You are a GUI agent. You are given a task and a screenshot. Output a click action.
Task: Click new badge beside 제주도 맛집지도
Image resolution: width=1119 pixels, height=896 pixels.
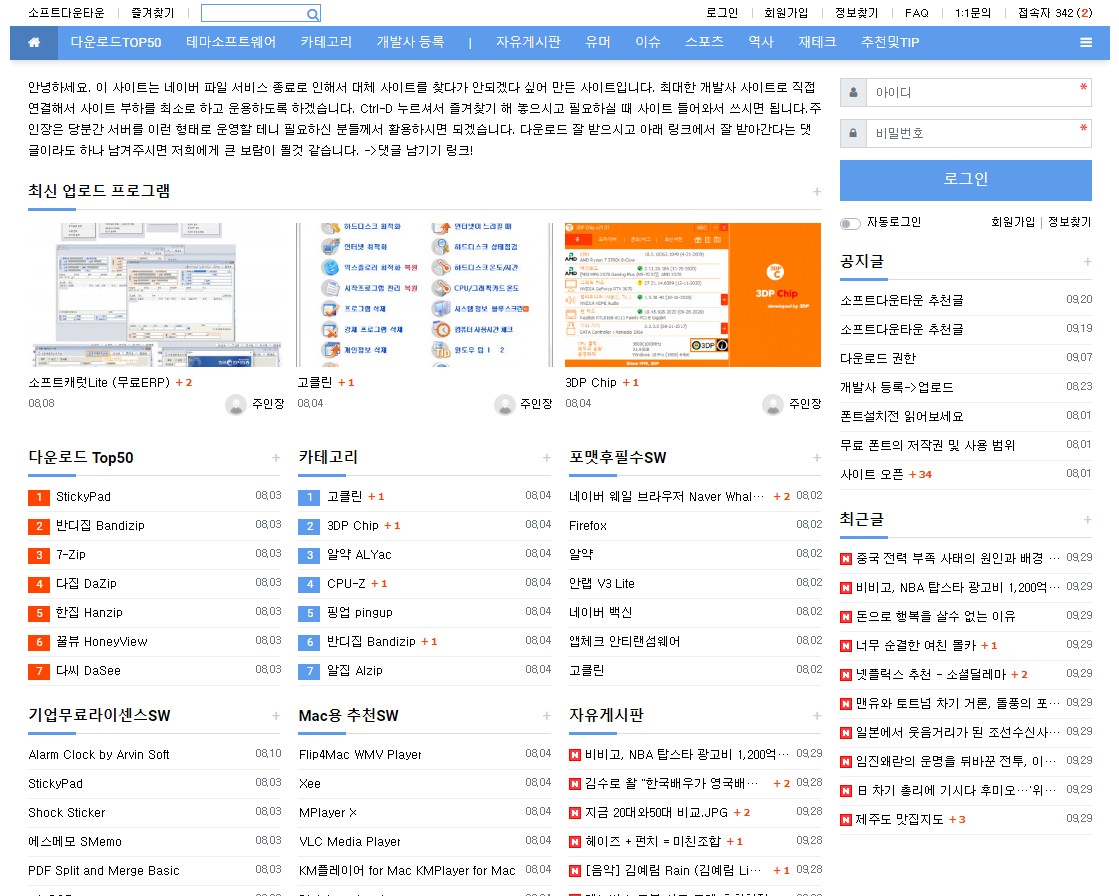pyautogui.click(x=846, y=820)
